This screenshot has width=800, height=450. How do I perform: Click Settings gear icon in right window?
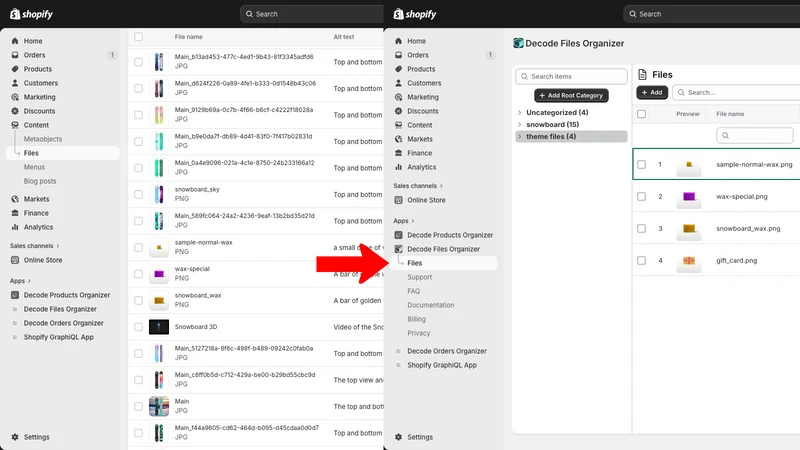click(x=398, y=437)
